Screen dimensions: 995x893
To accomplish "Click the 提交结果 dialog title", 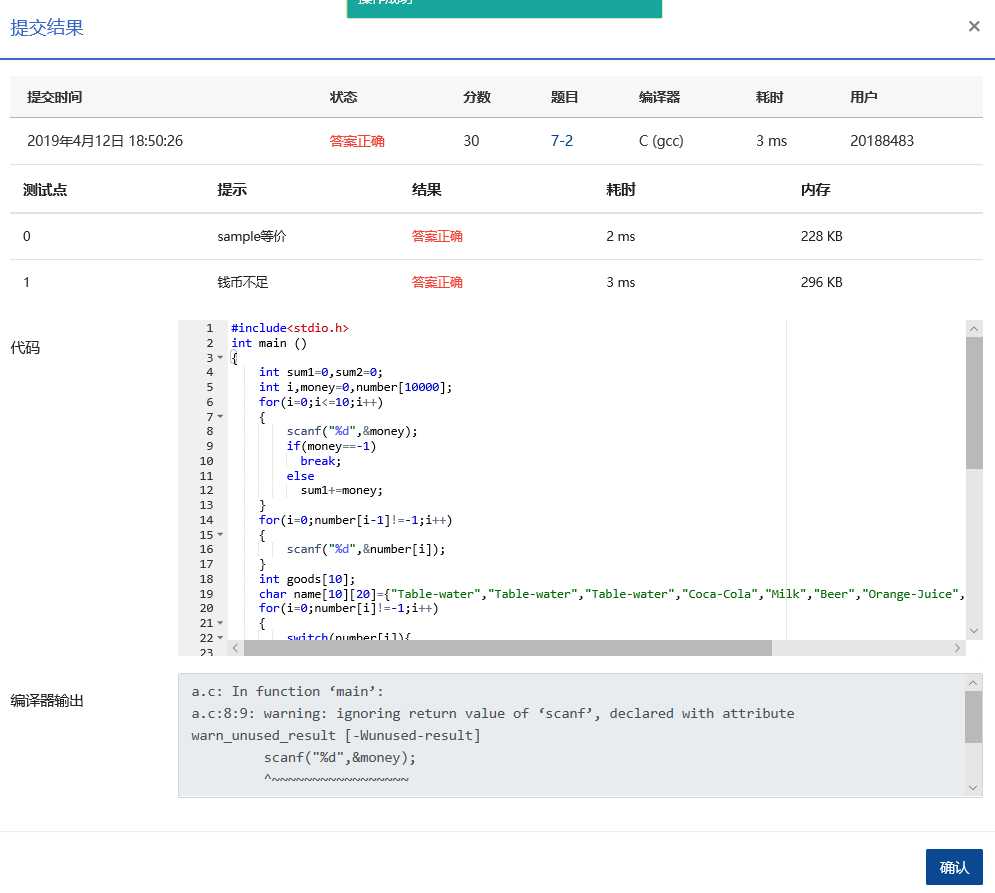I will (x=47, y=27).
